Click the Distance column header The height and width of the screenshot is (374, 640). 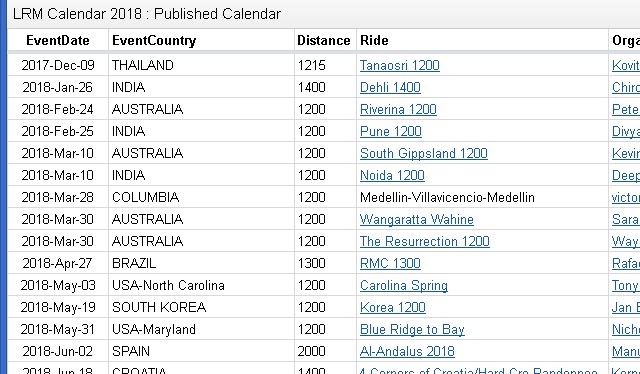pos(324,40)
